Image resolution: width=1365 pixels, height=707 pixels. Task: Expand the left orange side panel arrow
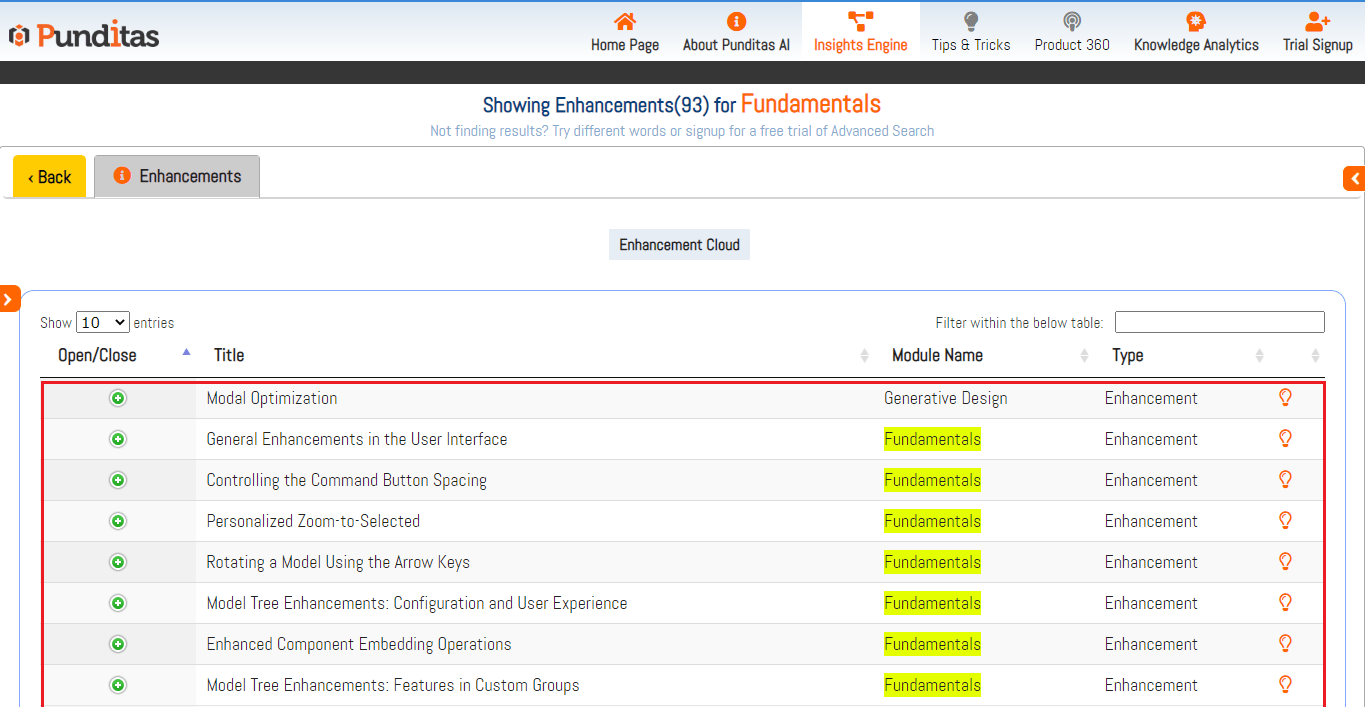[9, 298]
